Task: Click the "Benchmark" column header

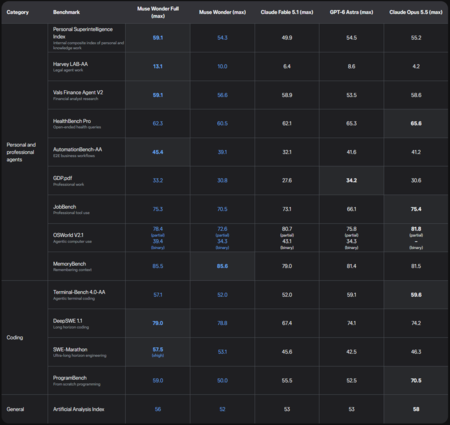Action: (66, 12)
